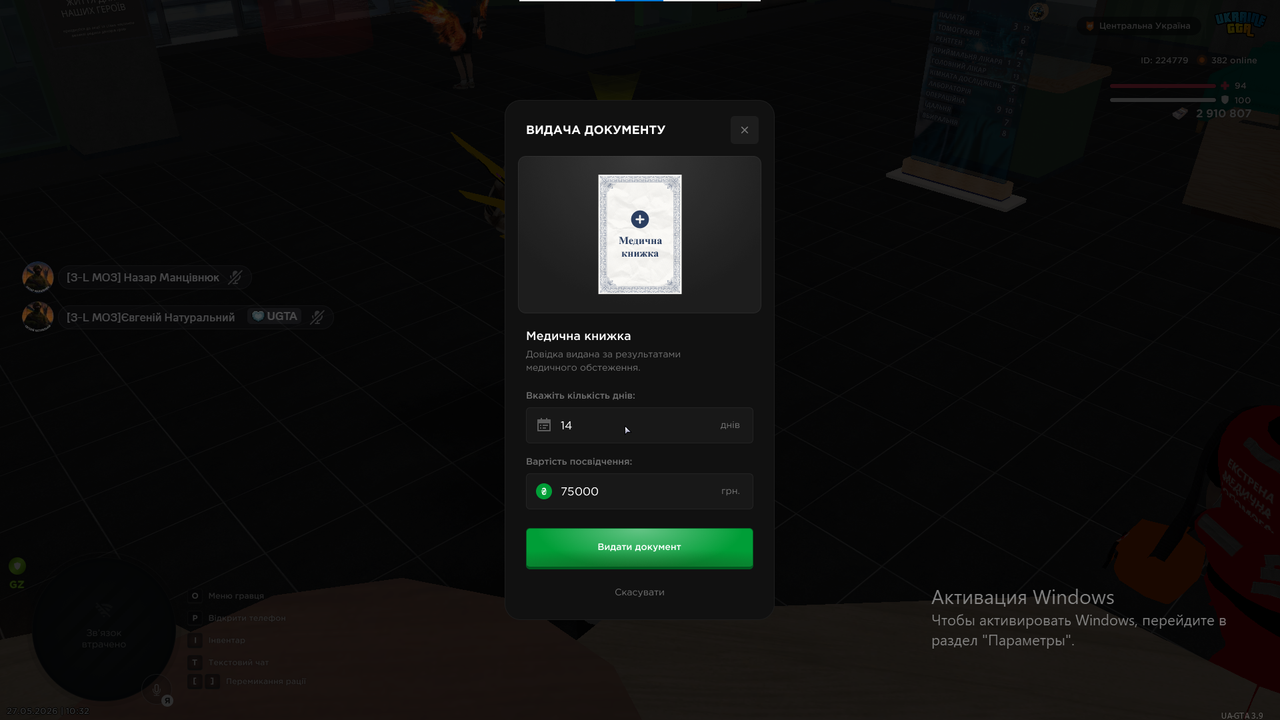1280x720 pixels.
Task: Click the Медична книжка document thumbnail
Action: click(640, 234)
